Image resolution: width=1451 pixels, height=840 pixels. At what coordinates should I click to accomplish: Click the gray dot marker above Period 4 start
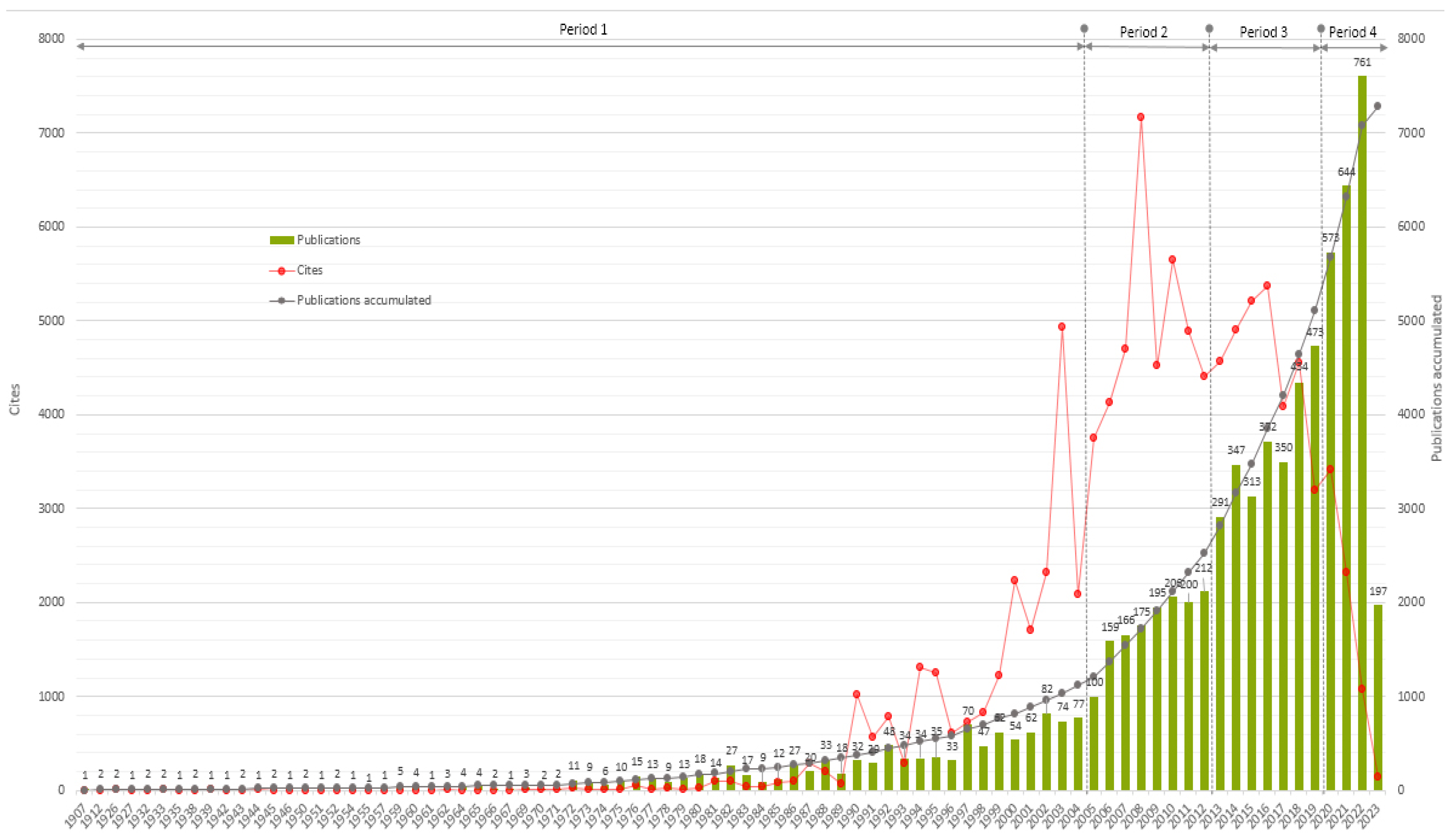coord(1321,28)
